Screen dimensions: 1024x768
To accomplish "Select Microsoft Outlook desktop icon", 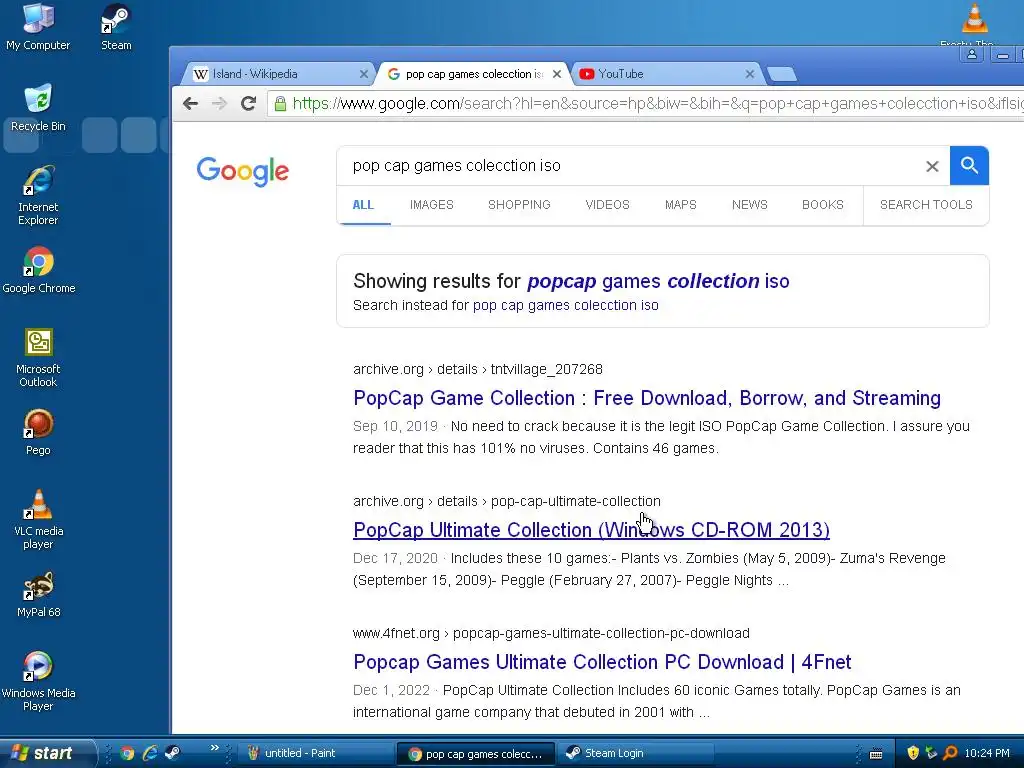I will (38, 357).
